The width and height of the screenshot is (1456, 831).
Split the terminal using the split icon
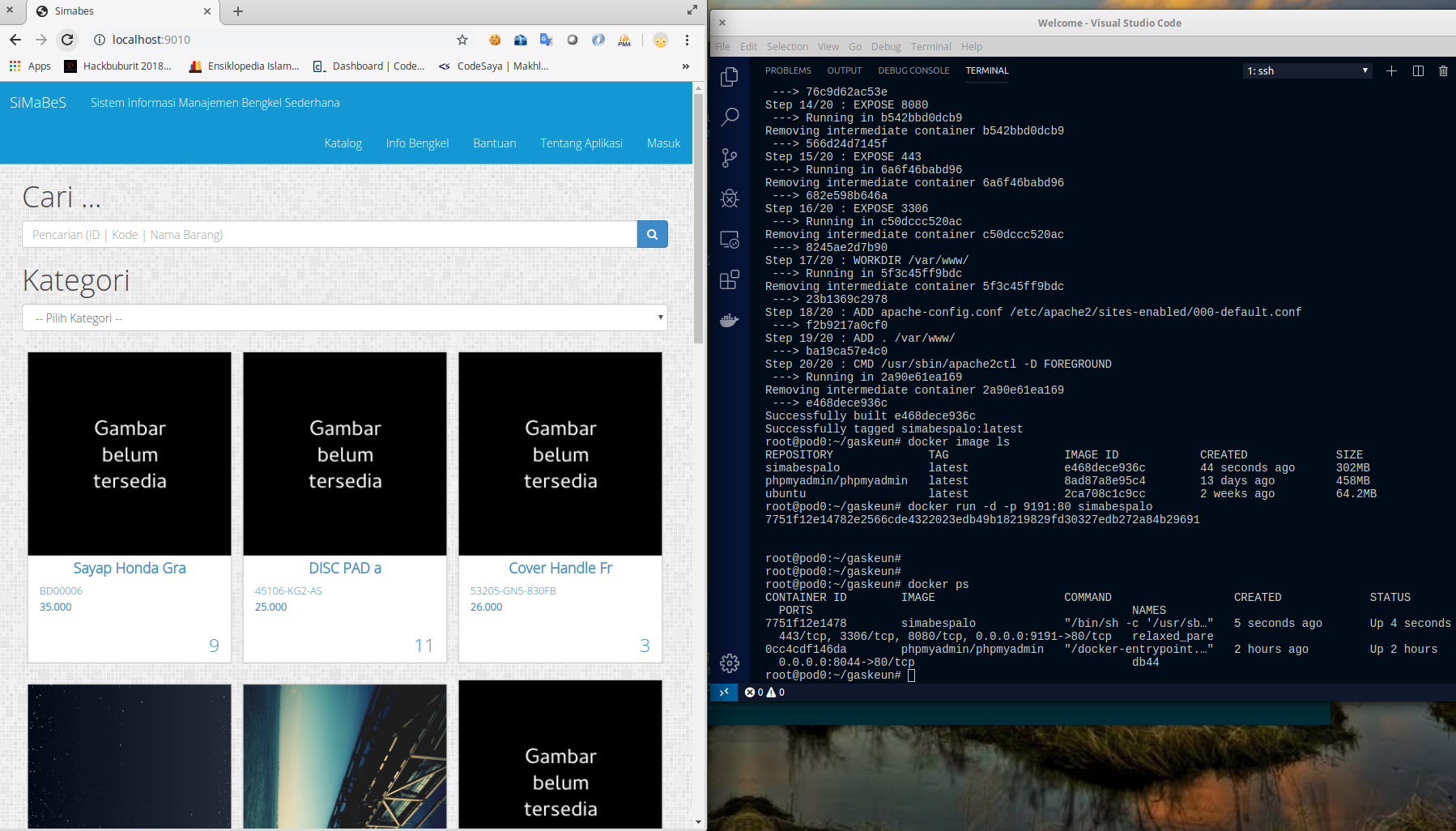(x=1418, y=71)
